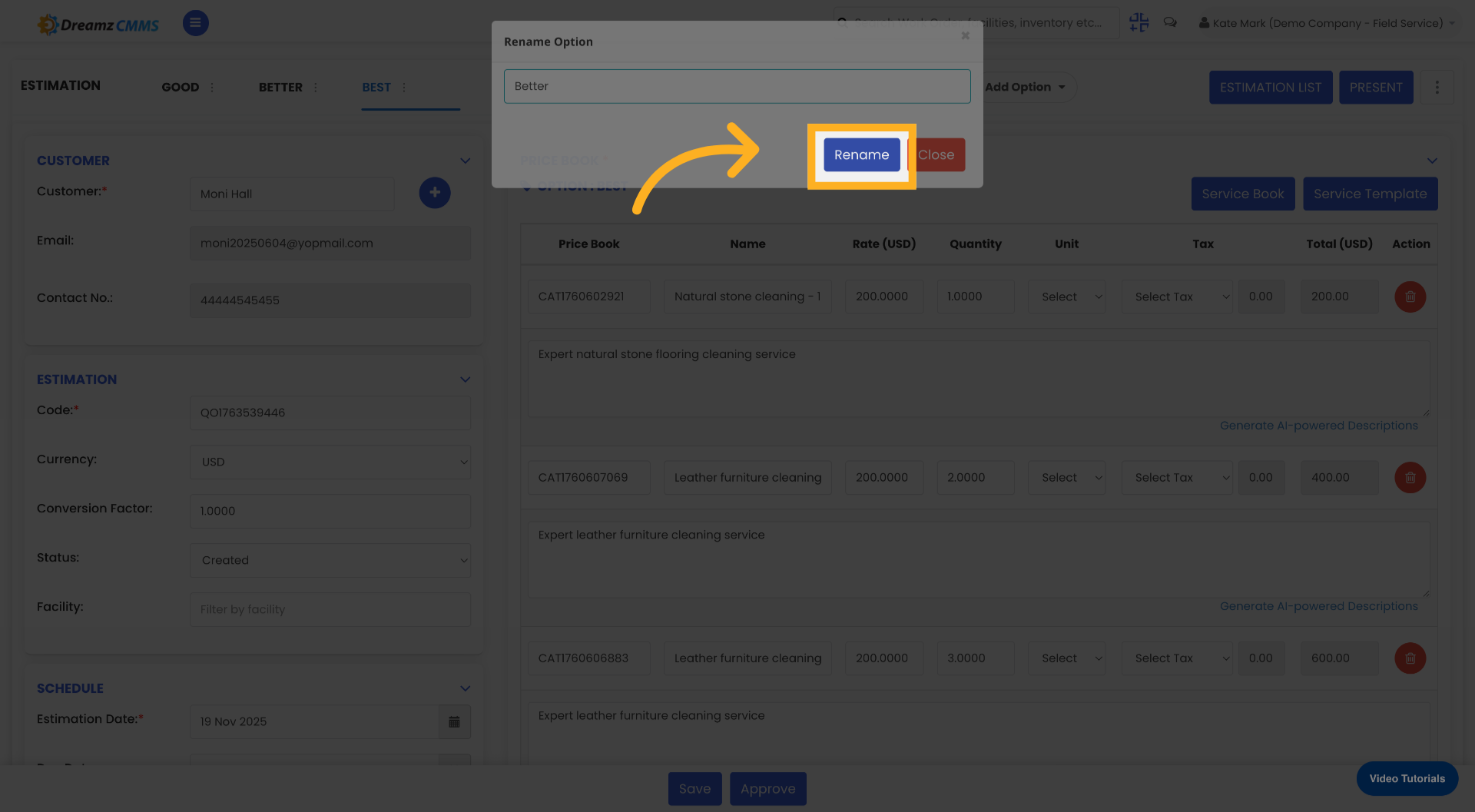Open the BETTER option kebab menu
Image resolution: width=1475 pixels, height=812 pixels.
point(316,88)
